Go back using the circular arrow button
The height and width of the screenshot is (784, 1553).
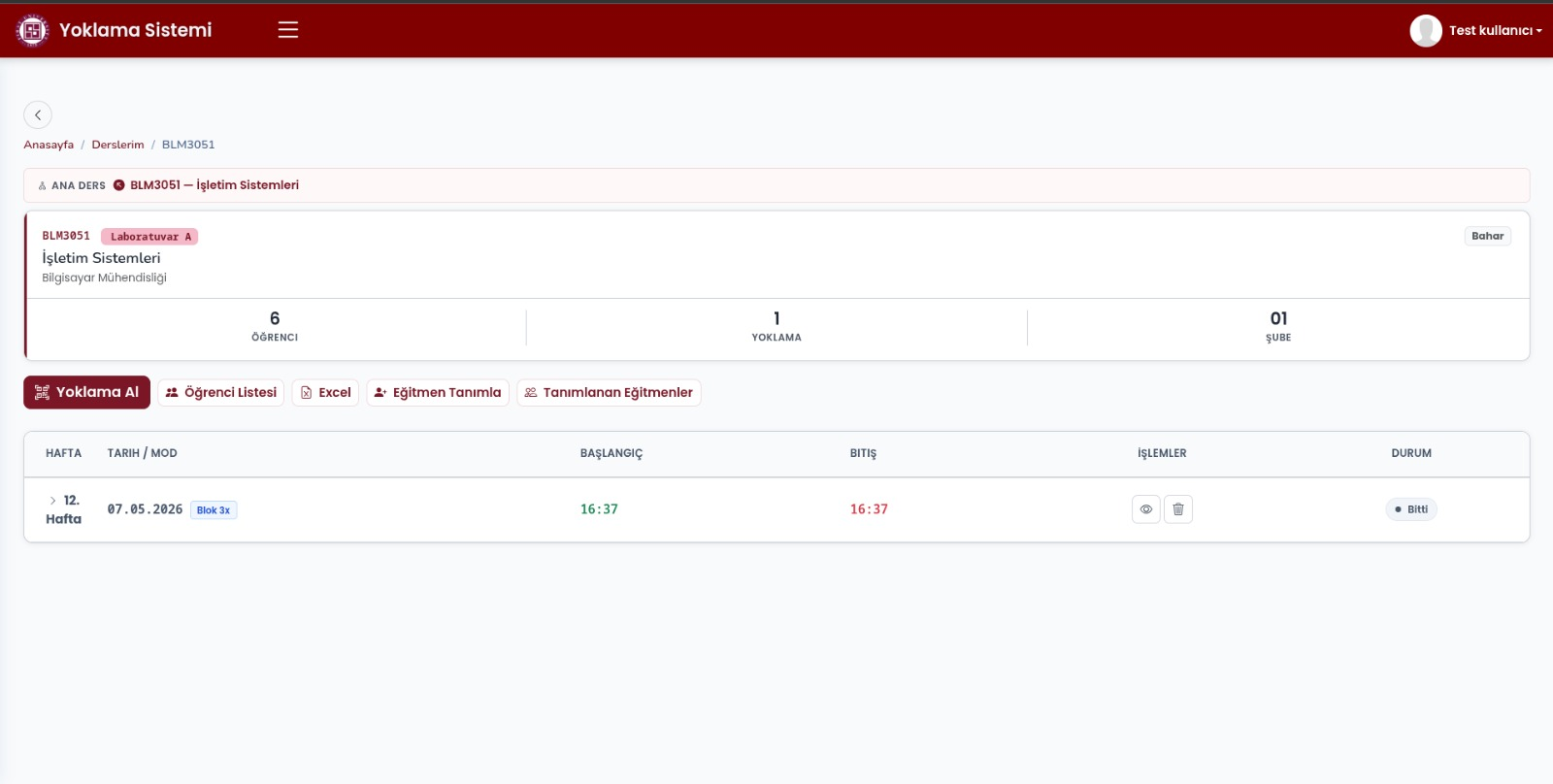pyautogui.click(x=38, y=114)
